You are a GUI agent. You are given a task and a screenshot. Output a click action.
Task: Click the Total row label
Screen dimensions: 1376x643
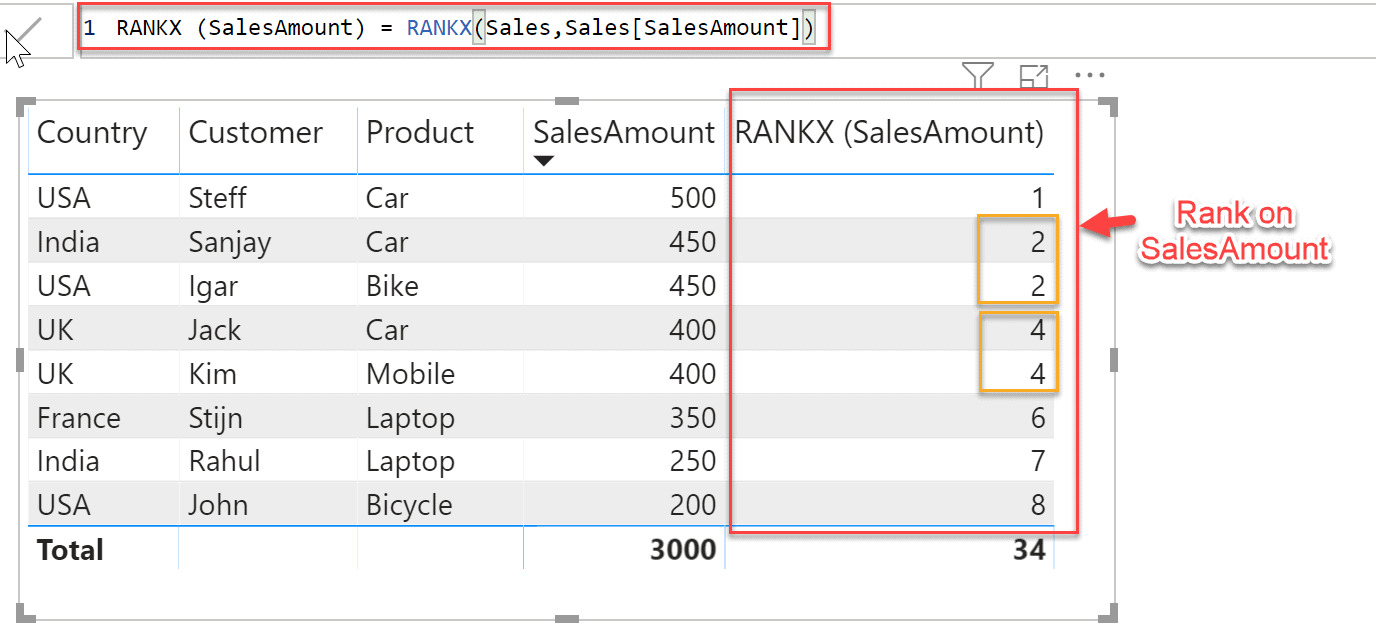[70, 549]
